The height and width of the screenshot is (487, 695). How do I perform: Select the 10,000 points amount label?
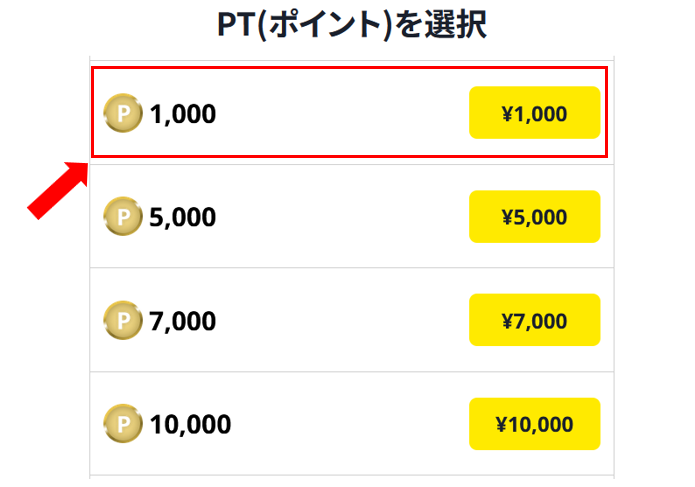(x=190, y=425)
